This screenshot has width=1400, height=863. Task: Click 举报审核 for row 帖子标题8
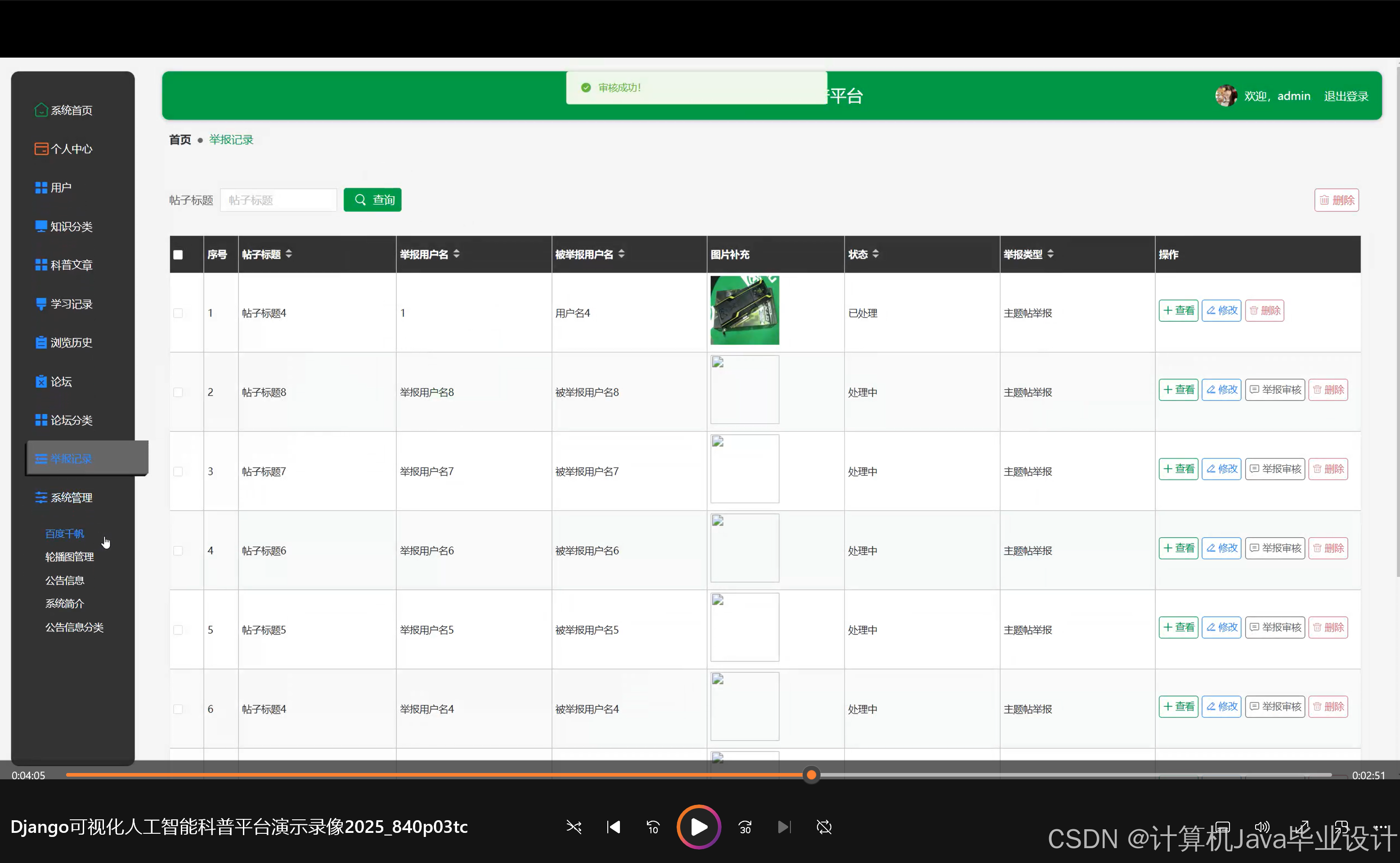point(1275,390)
